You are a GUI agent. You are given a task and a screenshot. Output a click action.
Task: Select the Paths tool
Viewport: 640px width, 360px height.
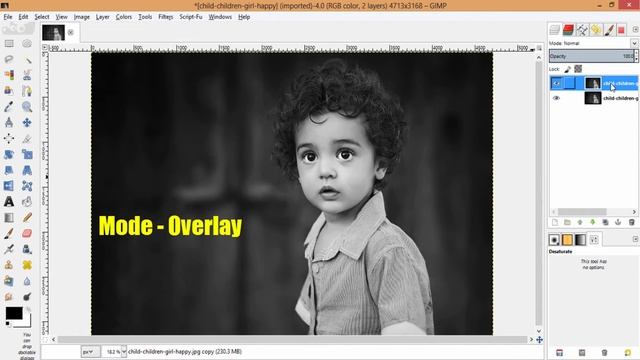27,91
